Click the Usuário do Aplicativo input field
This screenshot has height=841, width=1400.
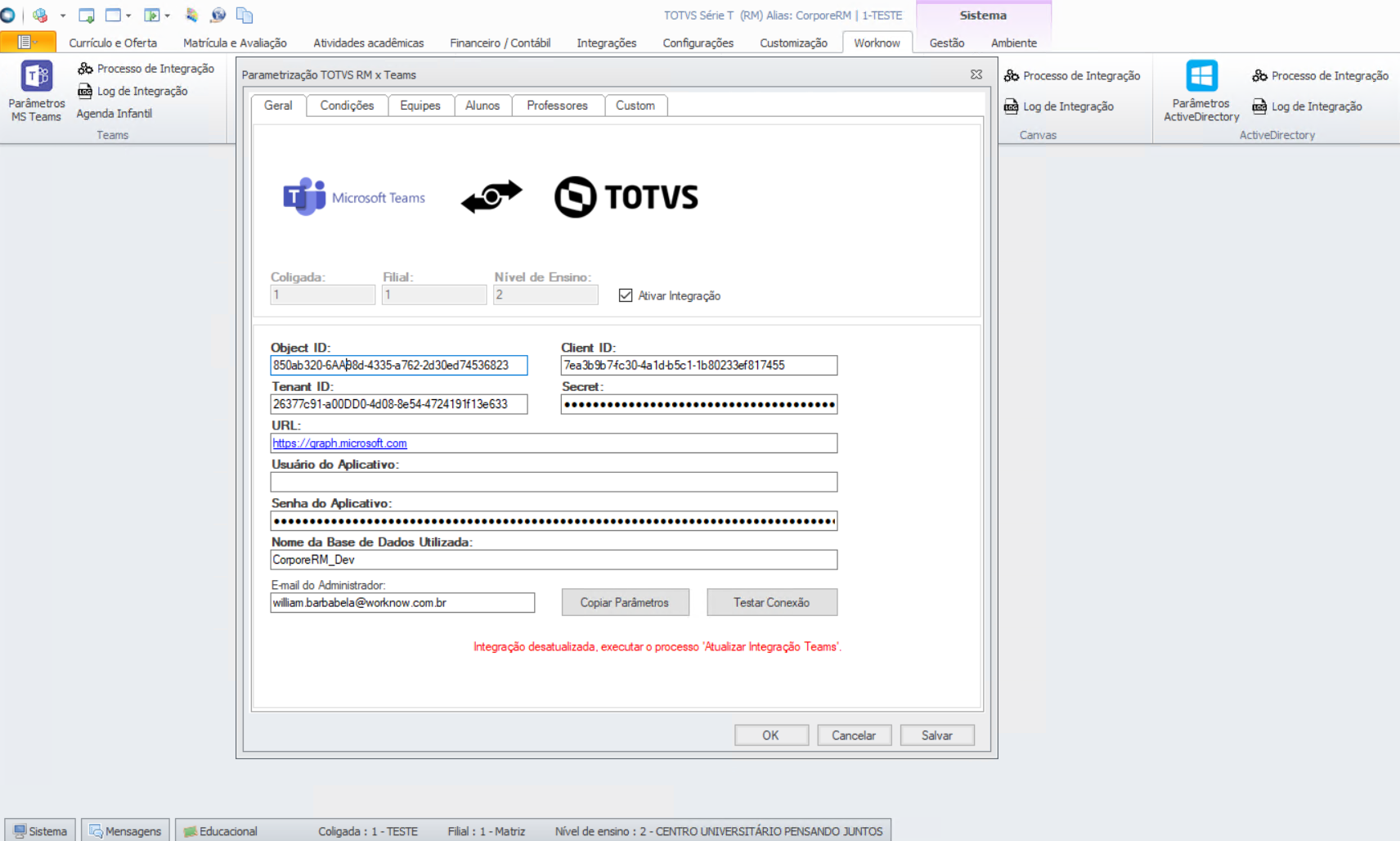tap(554, 482)
